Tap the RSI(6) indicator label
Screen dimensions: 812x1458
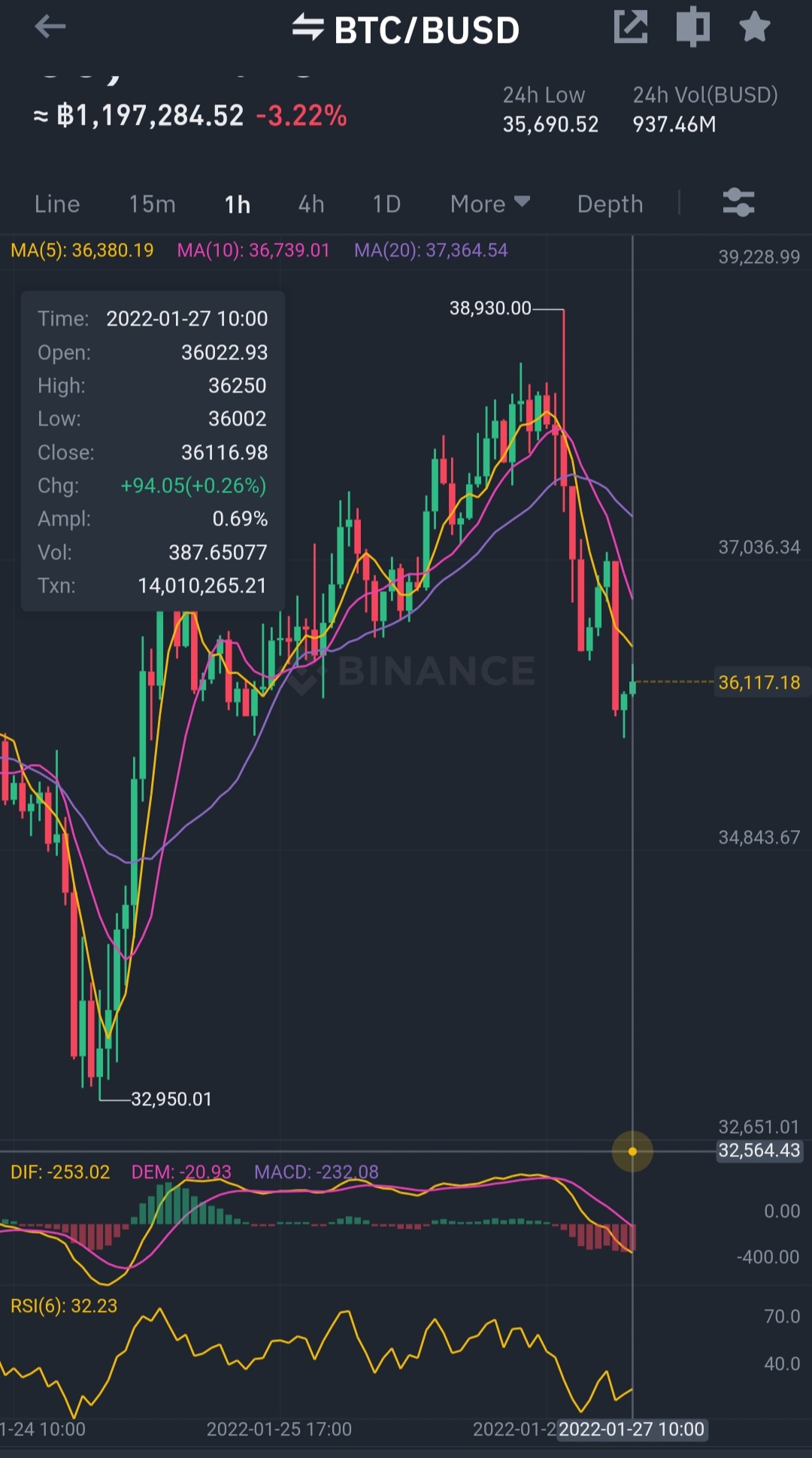click(x=64, y=1305)
